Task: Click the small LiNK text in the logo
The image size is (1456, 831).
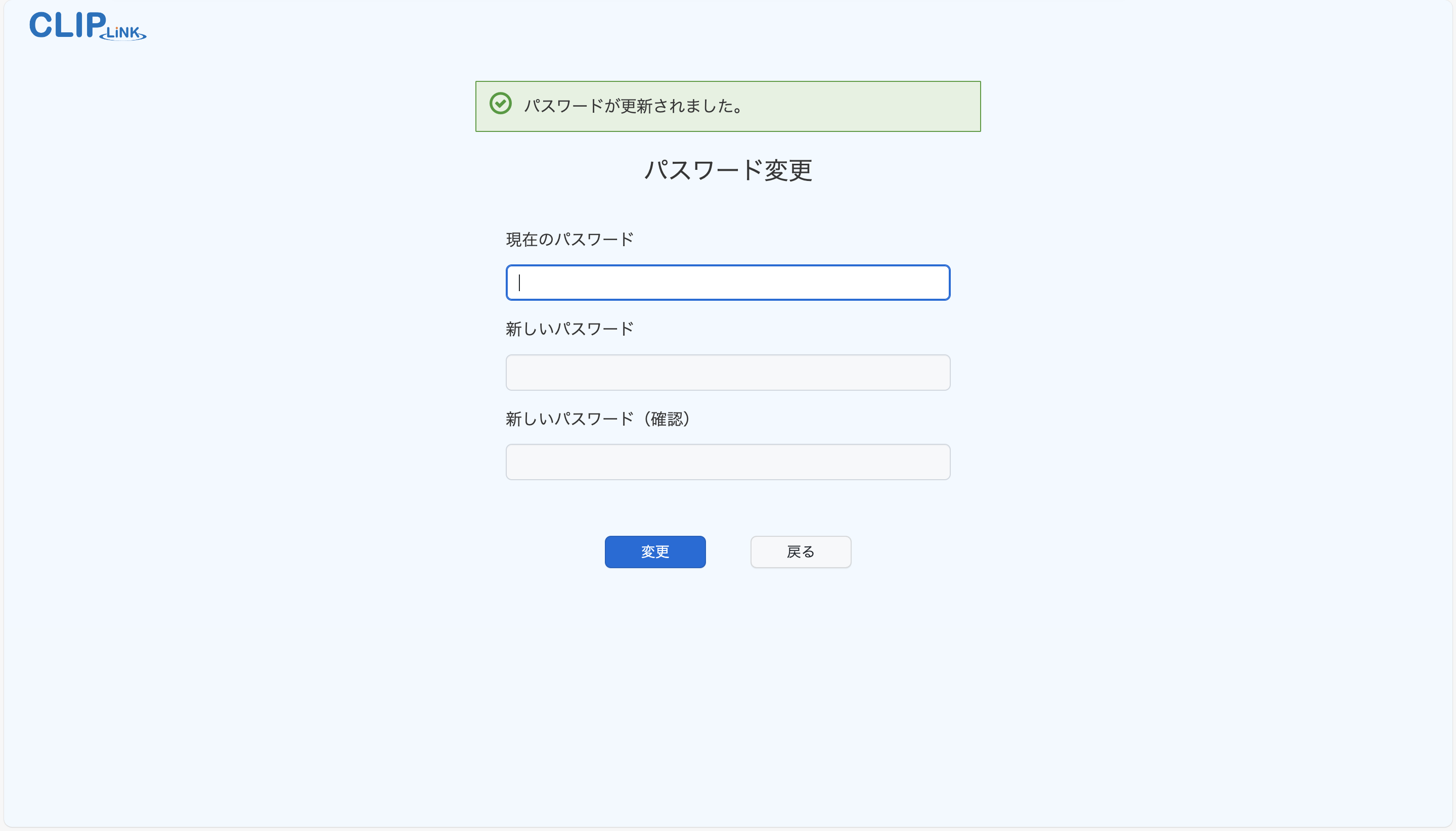Action: point(123,33)
